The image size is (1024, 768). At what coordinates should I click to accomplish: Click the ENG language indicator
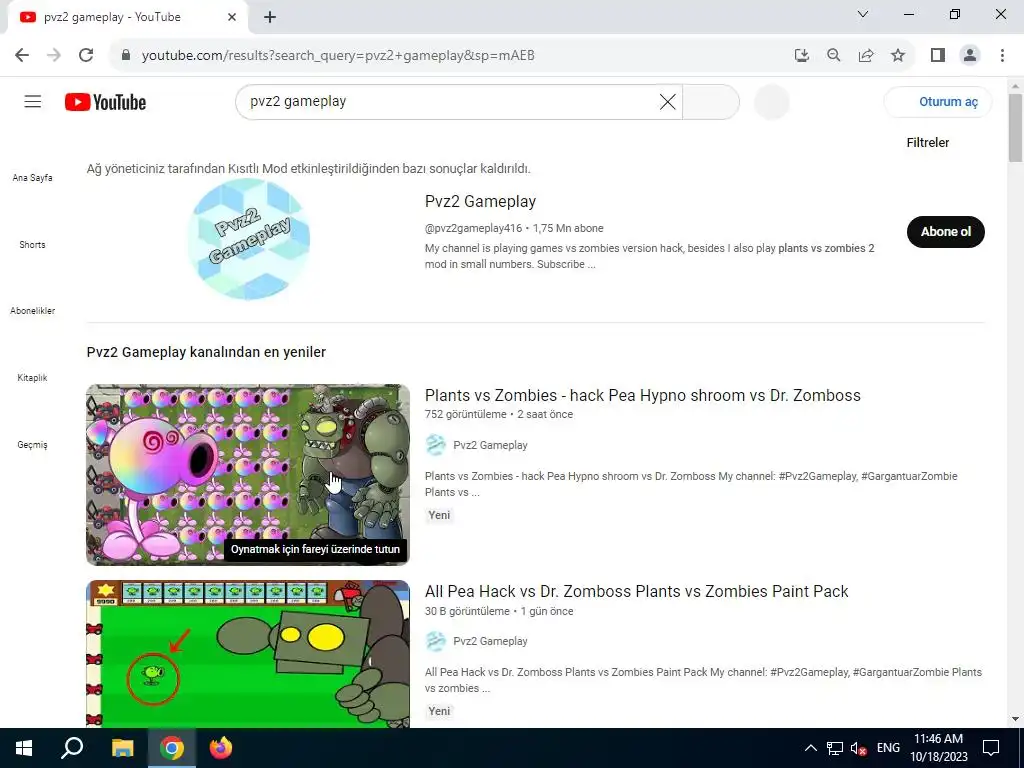[888, 748]
